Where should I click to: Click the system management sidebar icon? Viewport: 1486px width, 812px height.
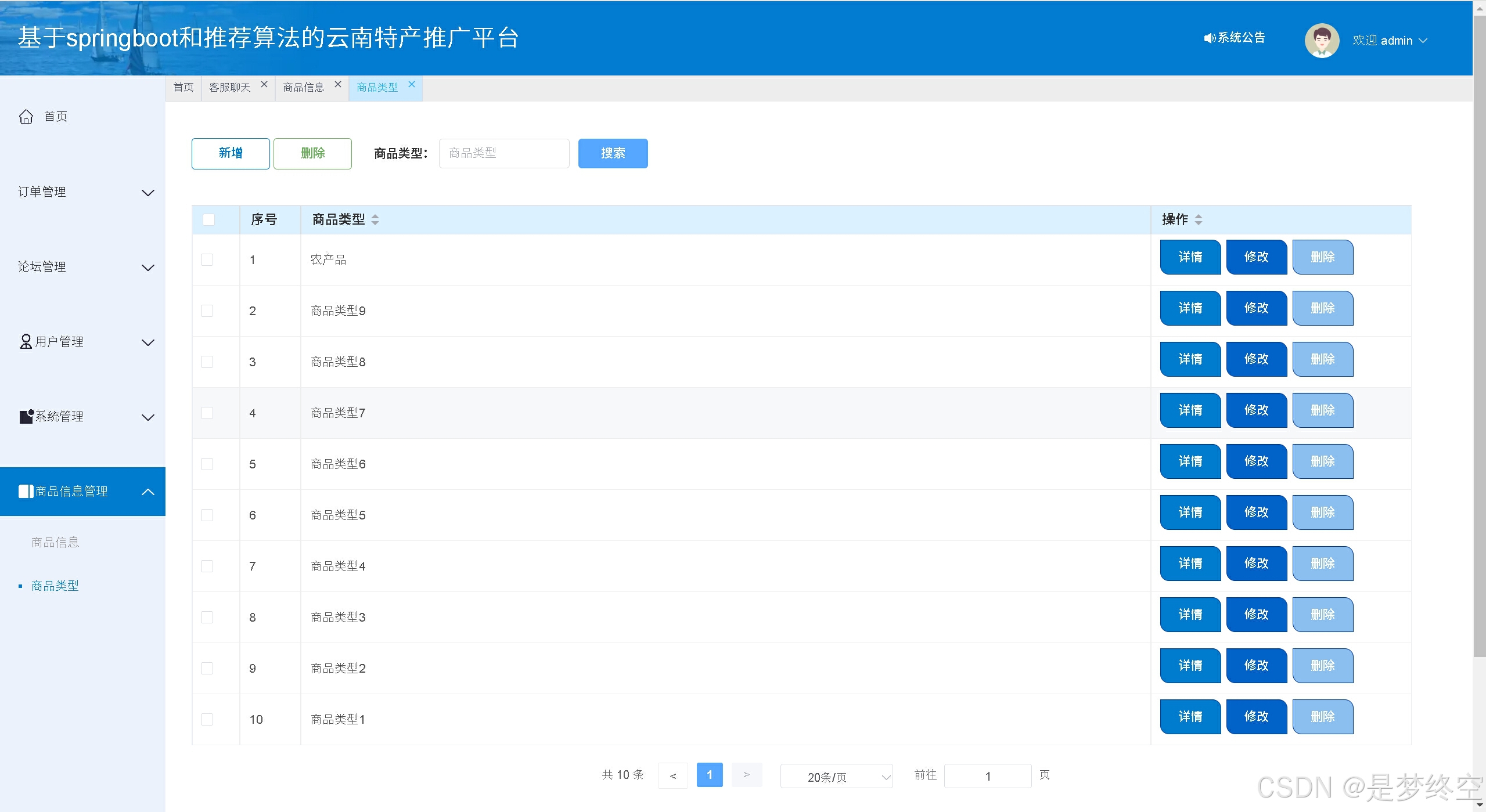[26, 416]
